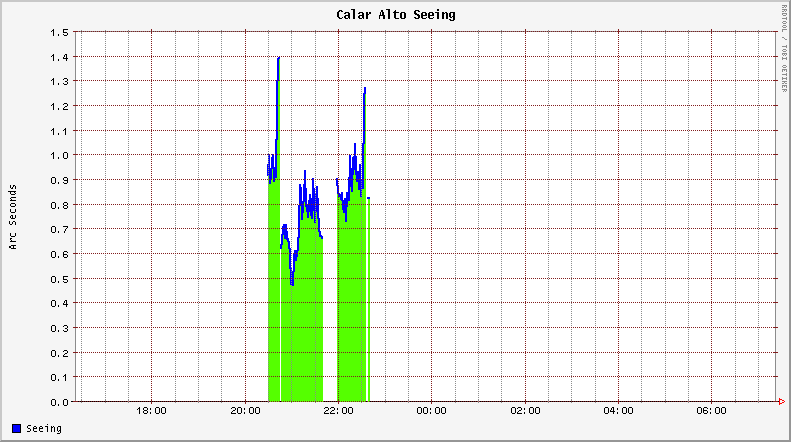The height and width of the screenshot is (442, 791).
Task: Click the 0.0 y-axis tick label
Action: [59, 402]
